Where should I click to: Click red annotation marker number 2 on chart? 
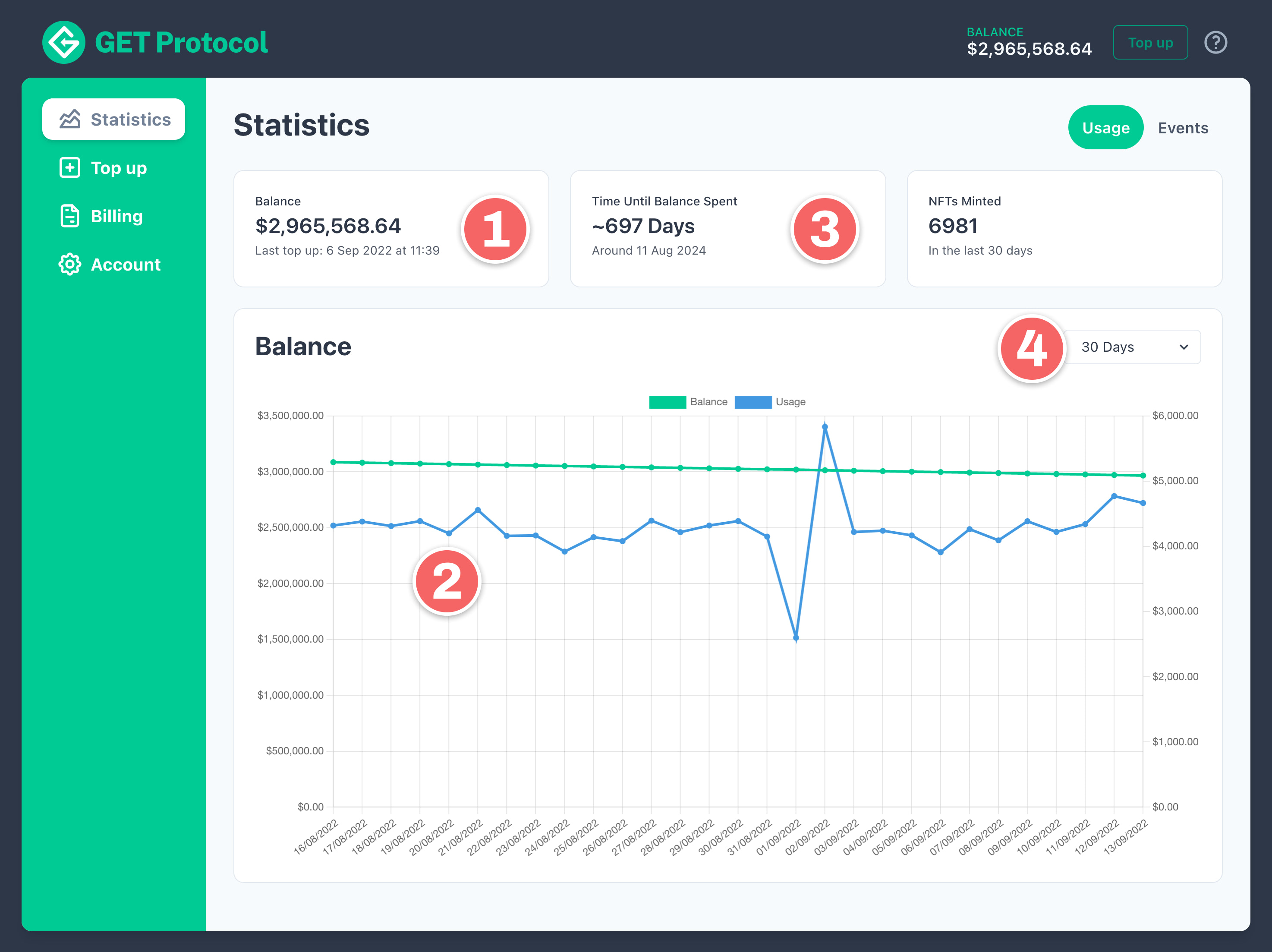[447, 582]
